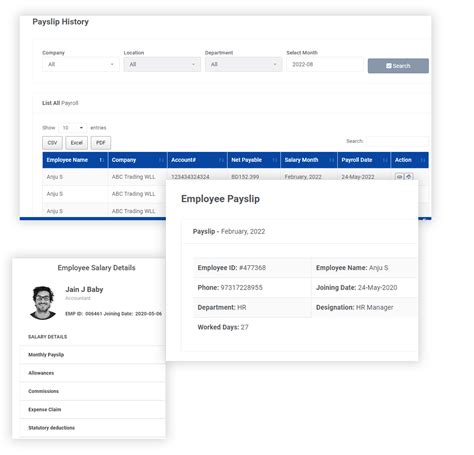Screen dimensions: 474x455
Task: Open Statutory deductions in Salary Details
Action: coord(92,428)
